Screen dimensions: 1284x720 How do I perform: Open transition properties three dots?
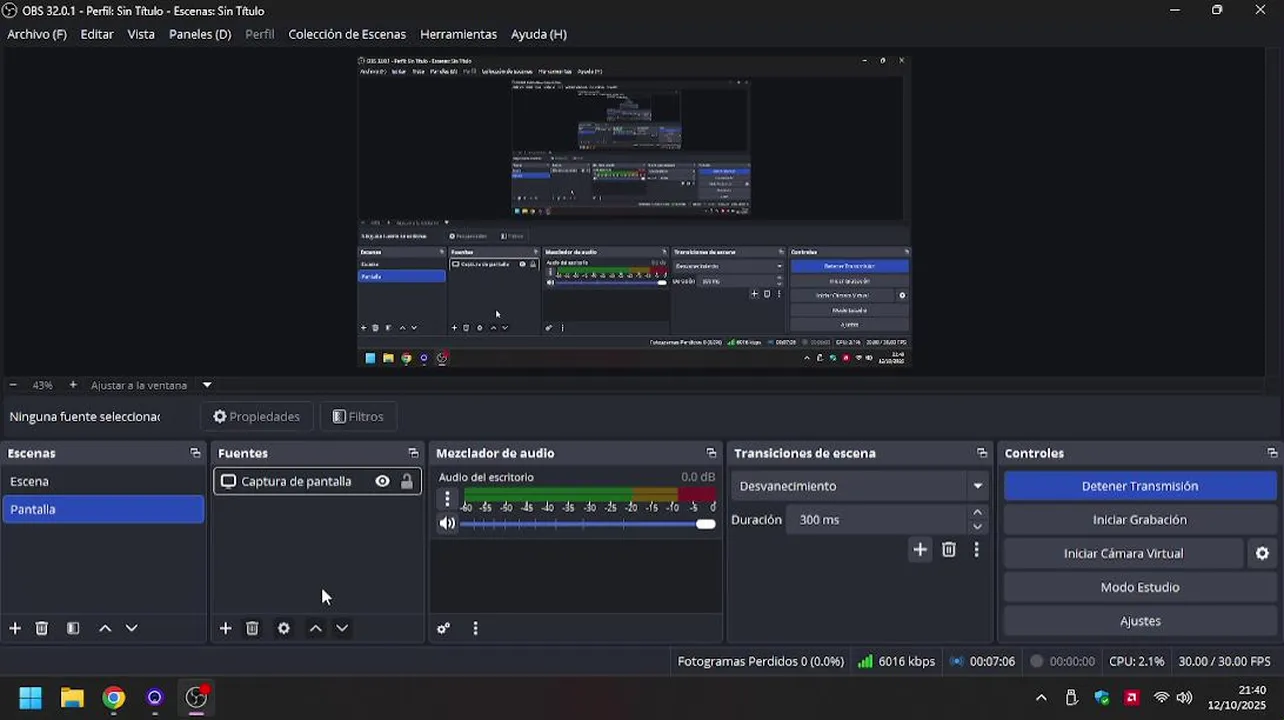(x=976, y=549)
